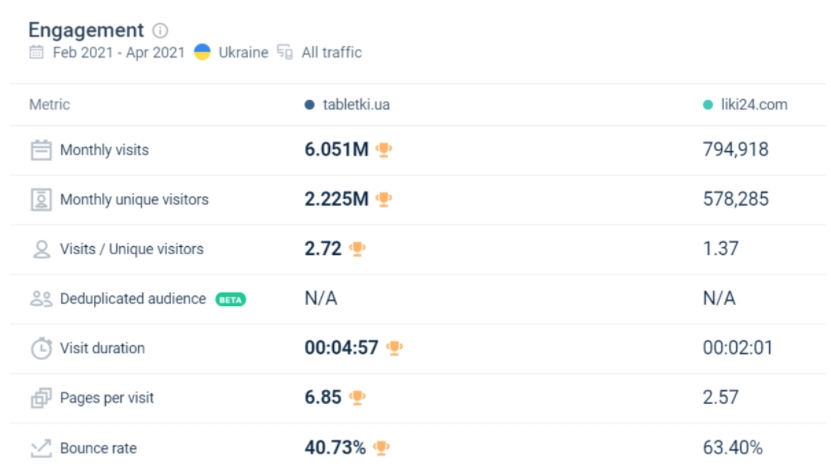Select the 794,918 monthly visits value
831x475 pixels.
[736, 150]
